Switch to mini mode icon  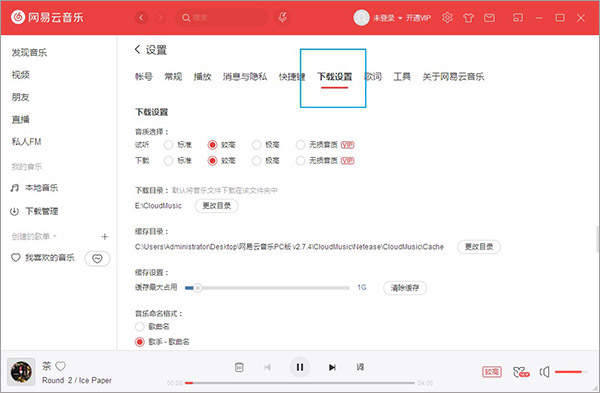[518, 18]
